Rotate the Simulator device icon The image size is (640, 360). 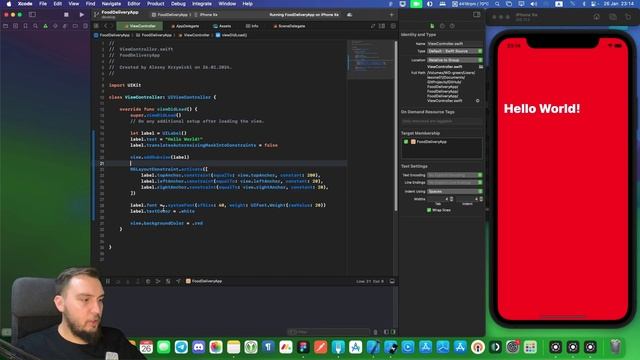(628, 17)
